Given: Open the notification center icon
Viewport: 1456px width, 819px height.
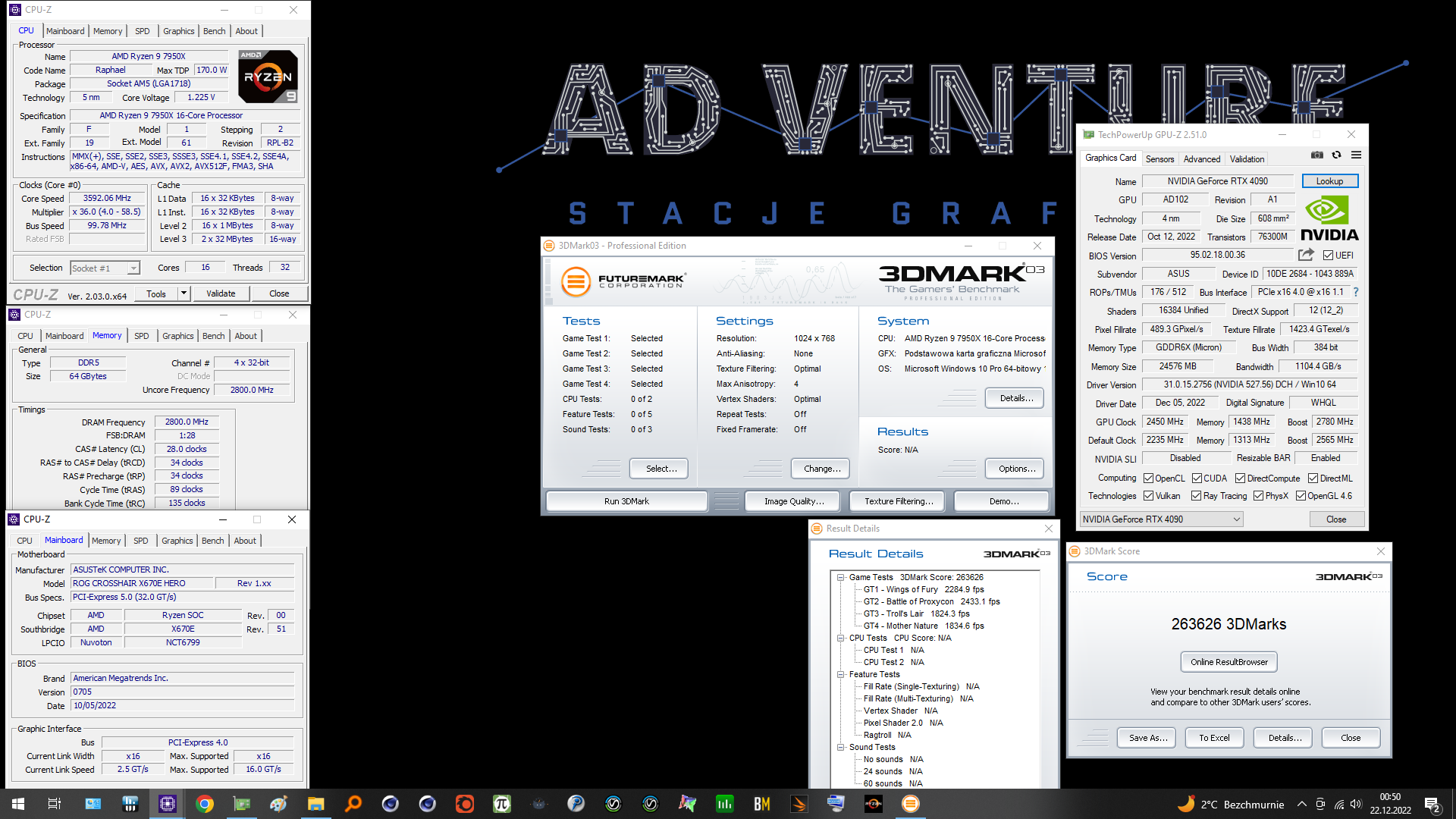Looking at the screenshot, I should pos(1432,804).
